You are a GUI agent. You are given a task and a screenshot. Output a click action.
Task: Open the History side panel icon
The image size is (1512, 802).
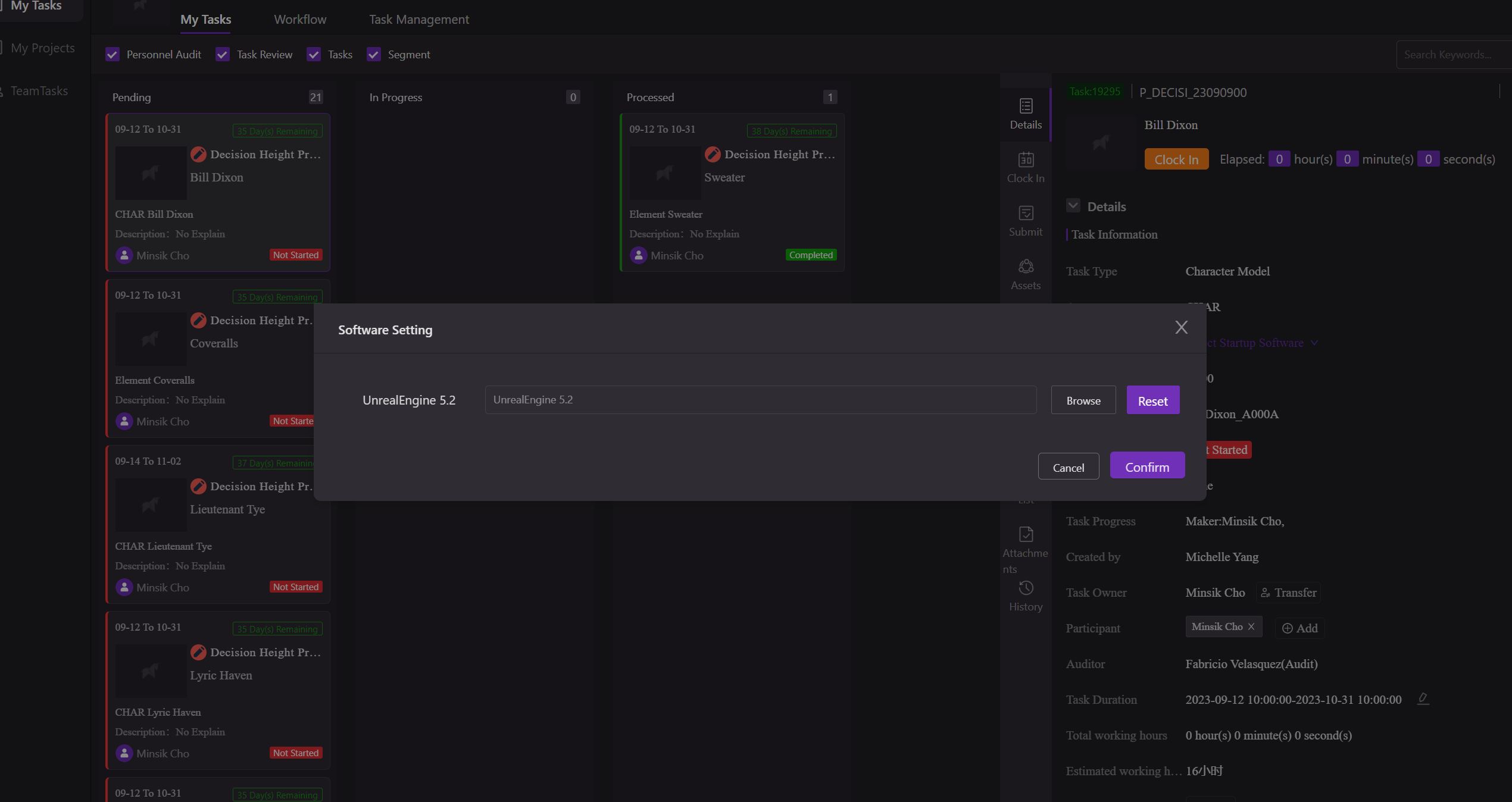click(x=1026, y=596)
